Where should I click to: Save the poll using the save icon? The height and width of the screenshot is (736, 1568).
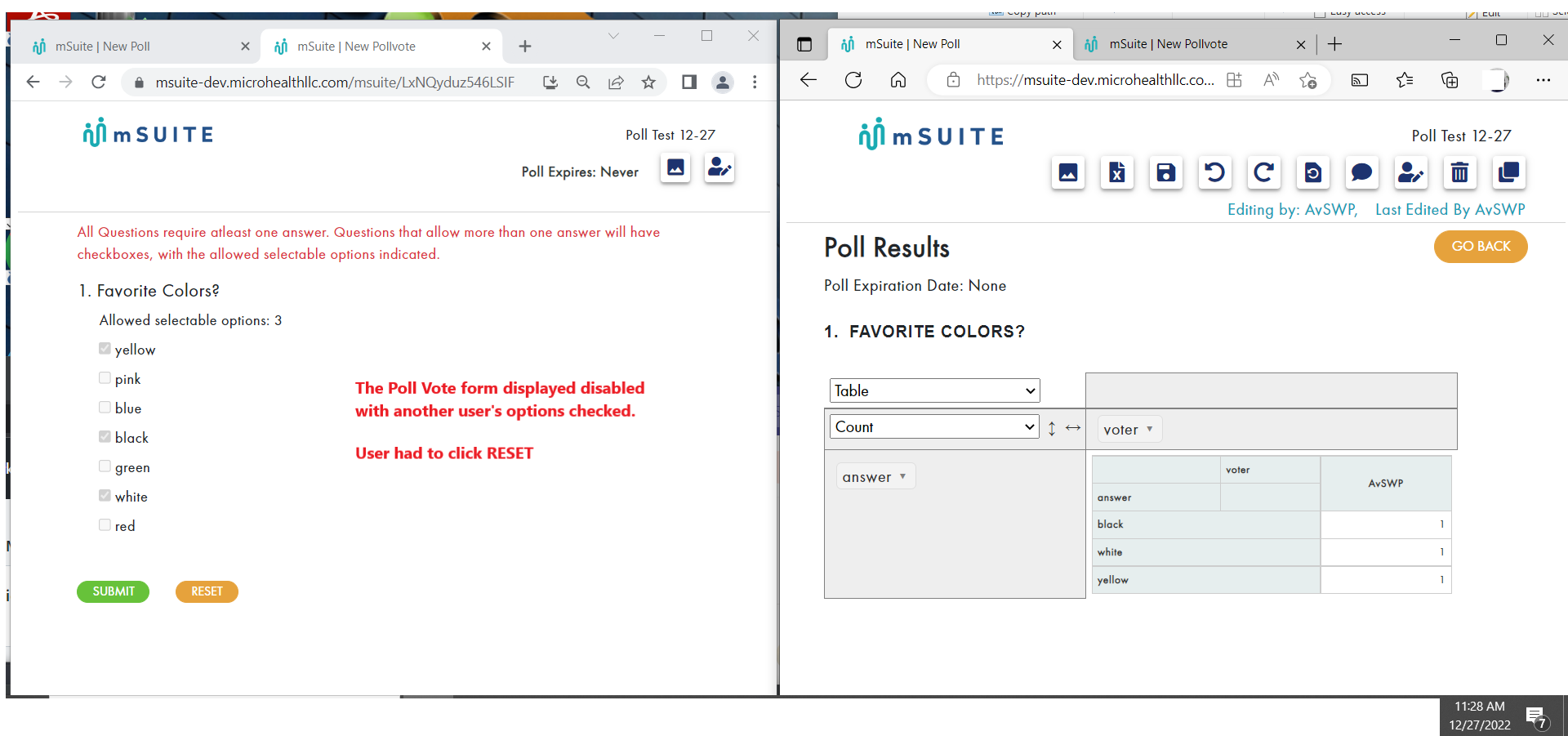click(x=1165, y=172)
